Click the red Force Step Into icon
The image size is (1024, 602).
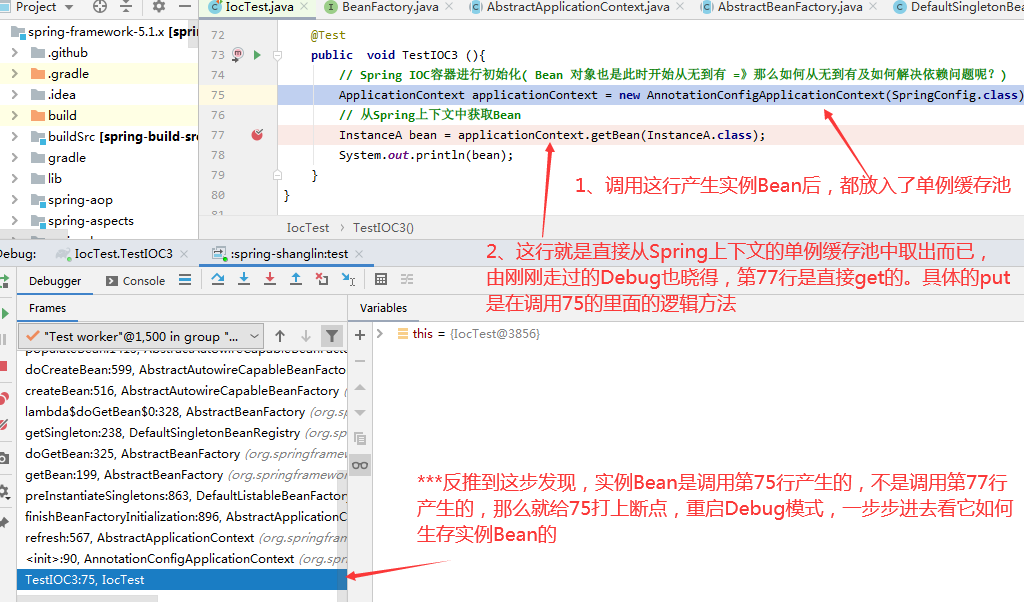(x=270, y=279)
